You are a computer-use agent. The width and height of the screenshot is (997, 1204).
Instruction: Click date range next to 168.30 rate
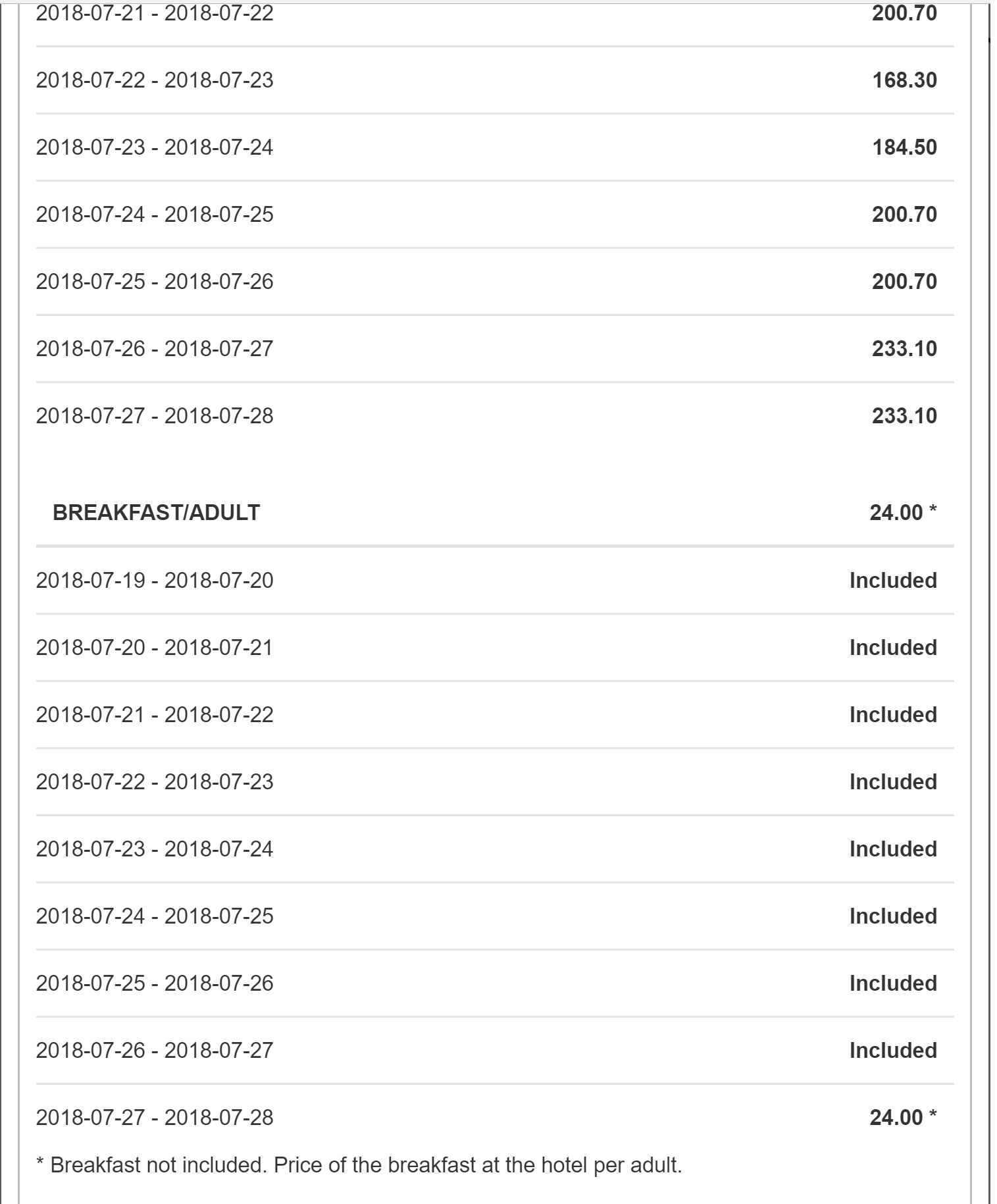(x=155, y=80)
